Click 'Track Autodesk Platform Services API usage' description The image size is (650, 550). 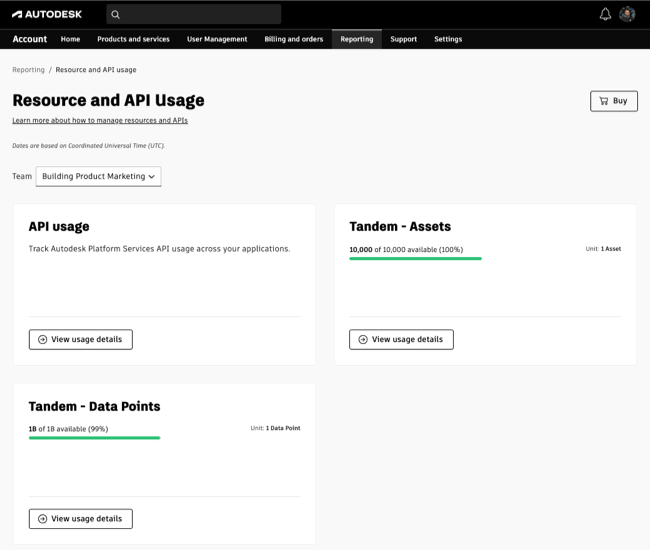[159, 249]
